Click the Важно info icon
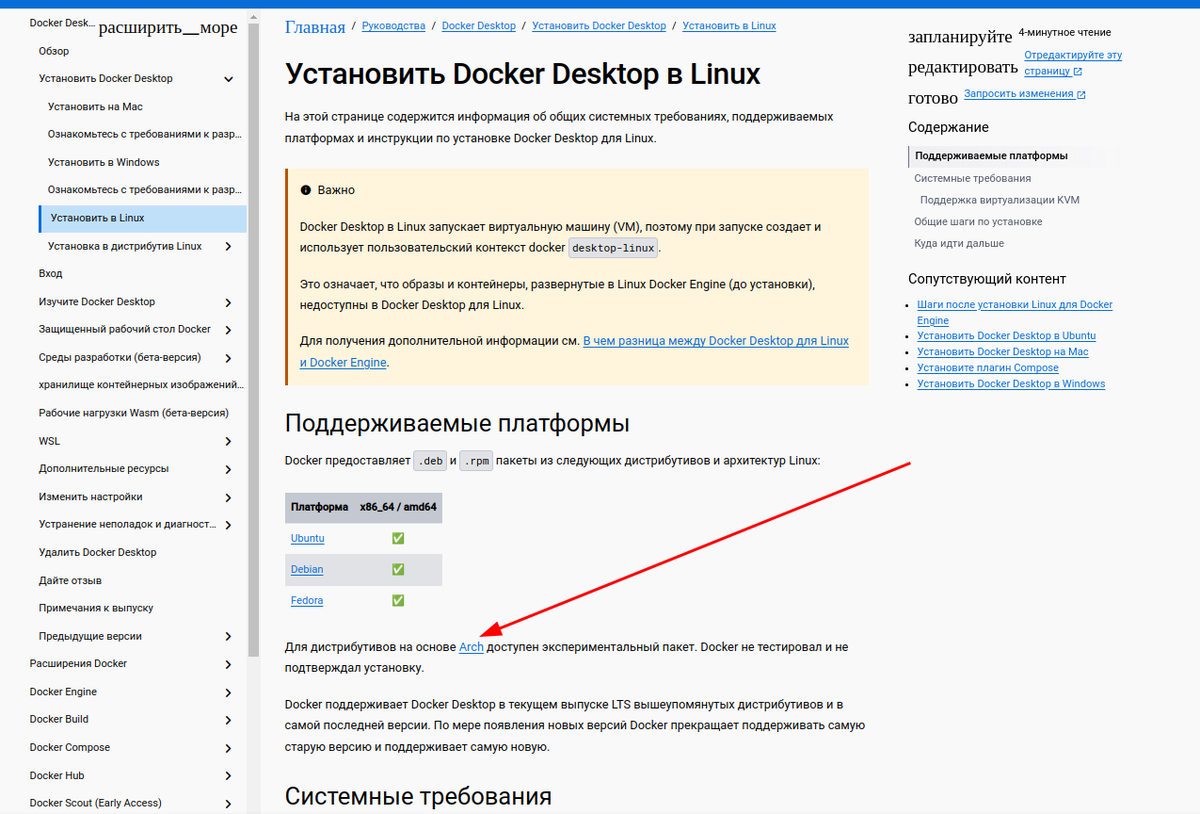The image size is (1200, 814). coord(306,190)
